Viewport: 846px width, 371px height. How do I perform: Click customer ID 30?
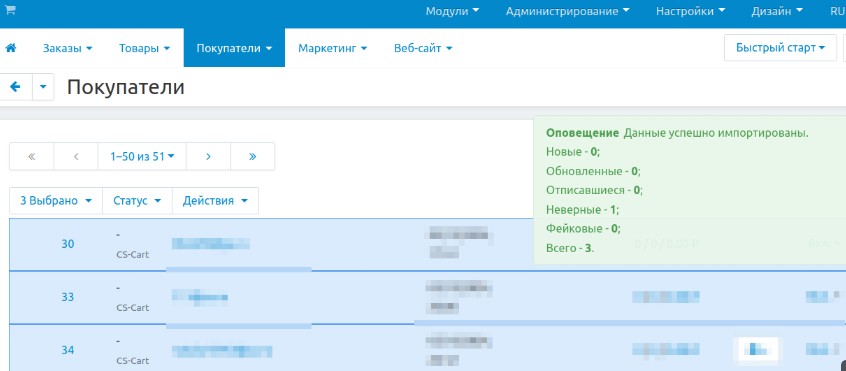point(67,244)
